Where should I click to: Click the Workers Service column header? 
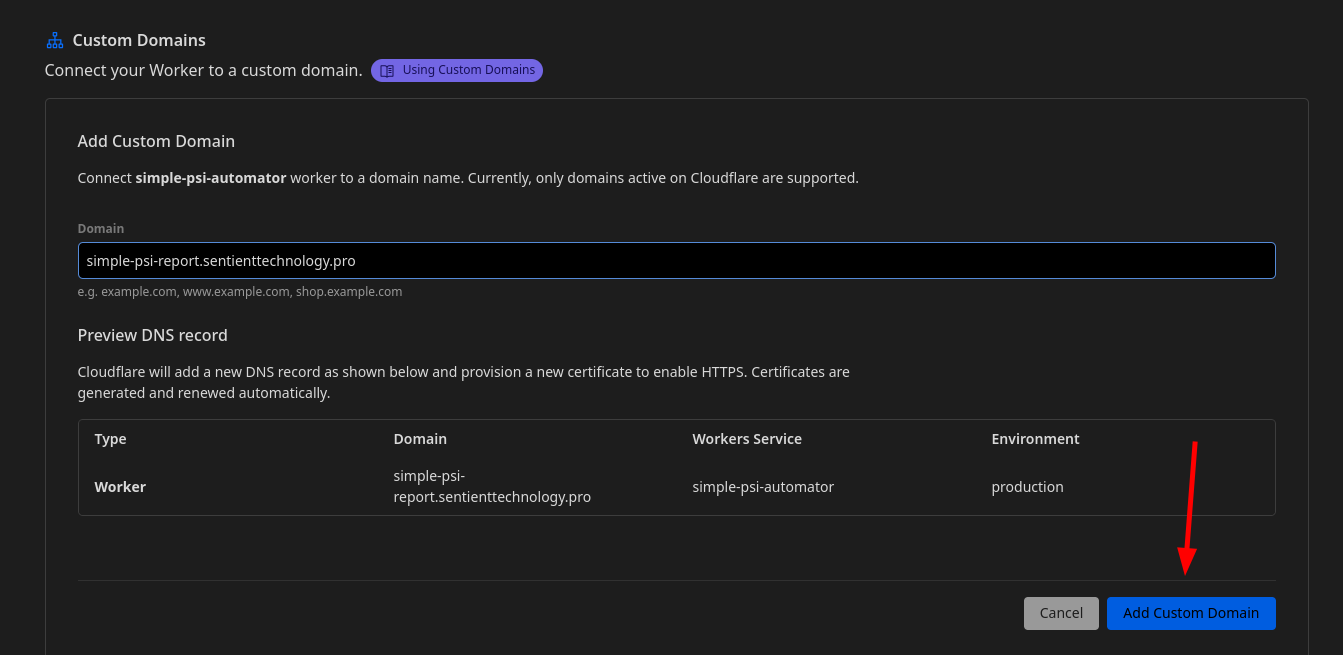coord(747,439)
